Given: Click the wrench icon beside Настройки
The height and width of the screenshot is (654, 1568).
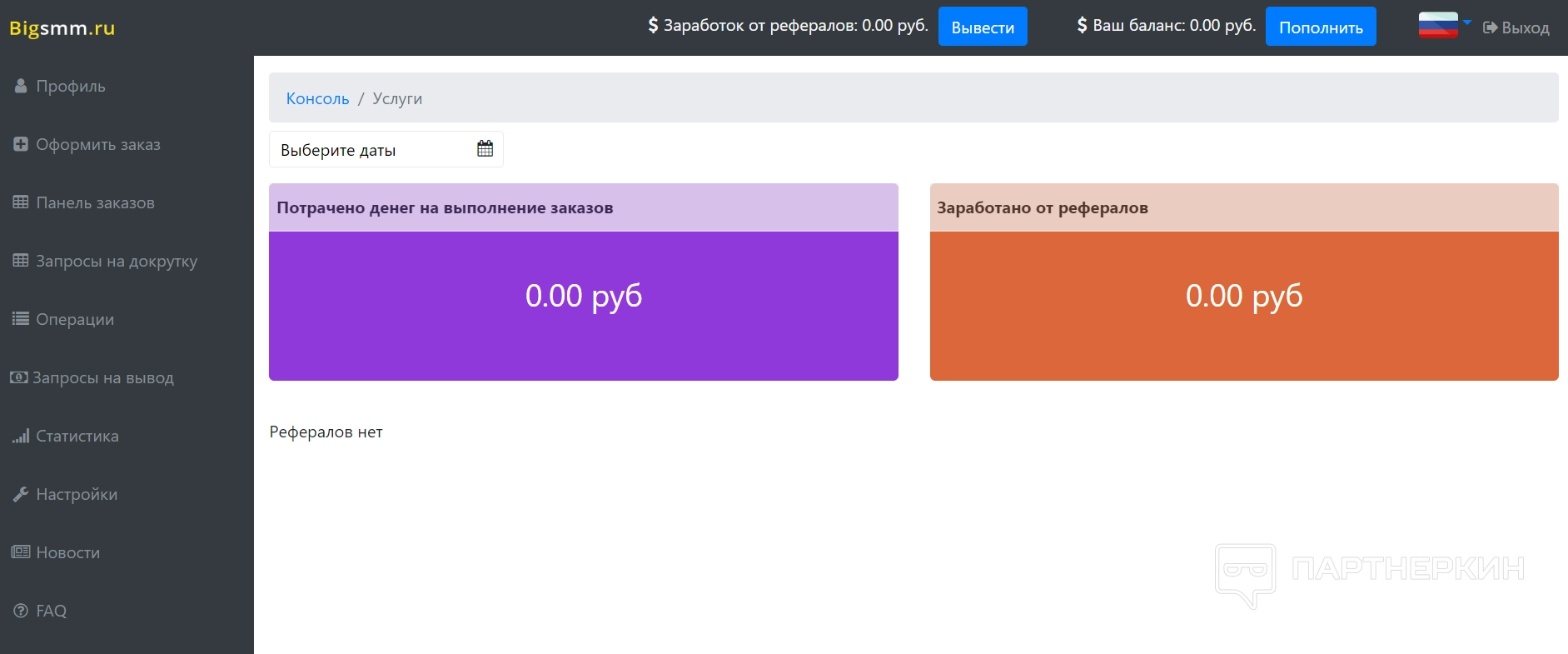Looking at the screenshot, I should 21,494.
